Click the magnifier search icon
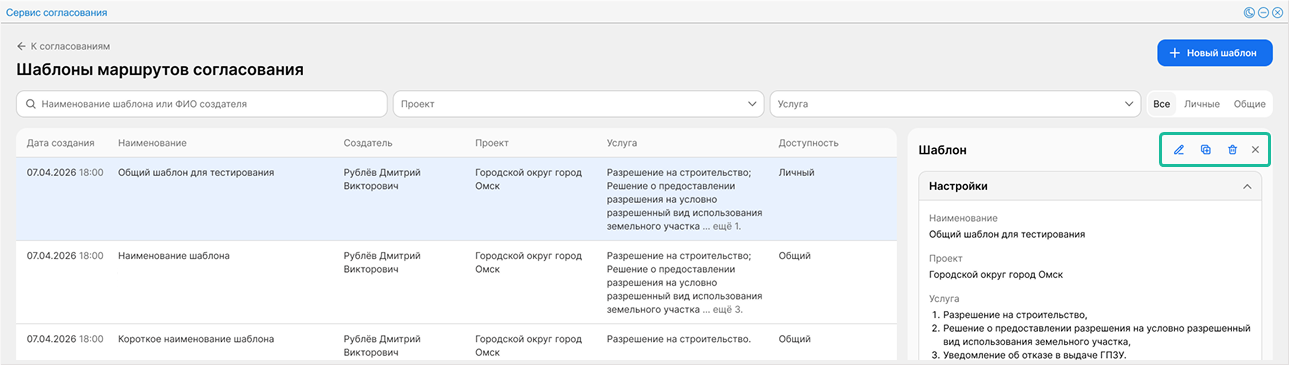Viewport: 1289px width, 365px height. point(31,104)
